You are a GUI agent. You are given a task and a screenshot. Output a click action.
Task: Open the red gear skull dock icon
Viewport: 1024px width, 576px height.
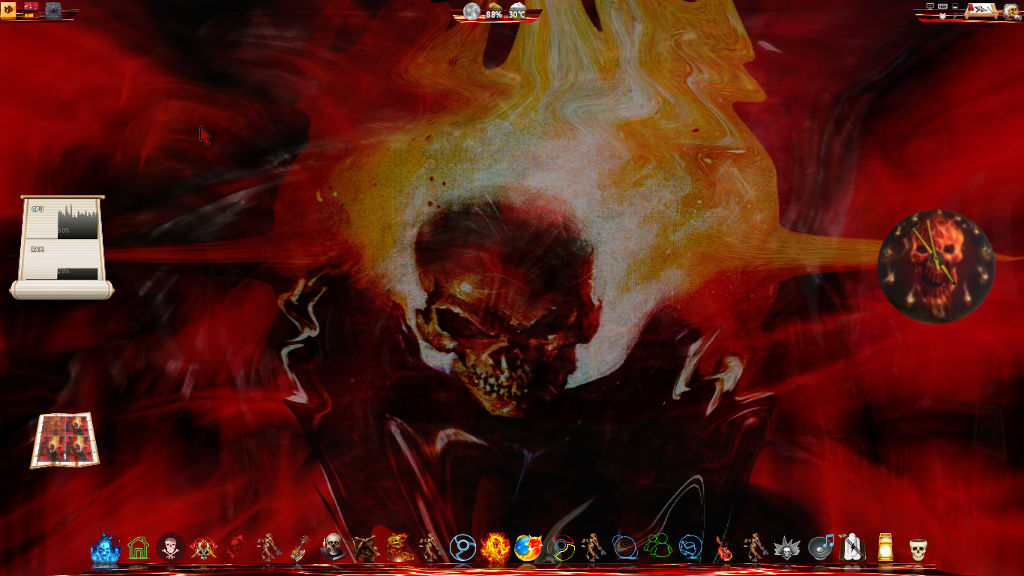pyautogui.click(x=236, y=548)
